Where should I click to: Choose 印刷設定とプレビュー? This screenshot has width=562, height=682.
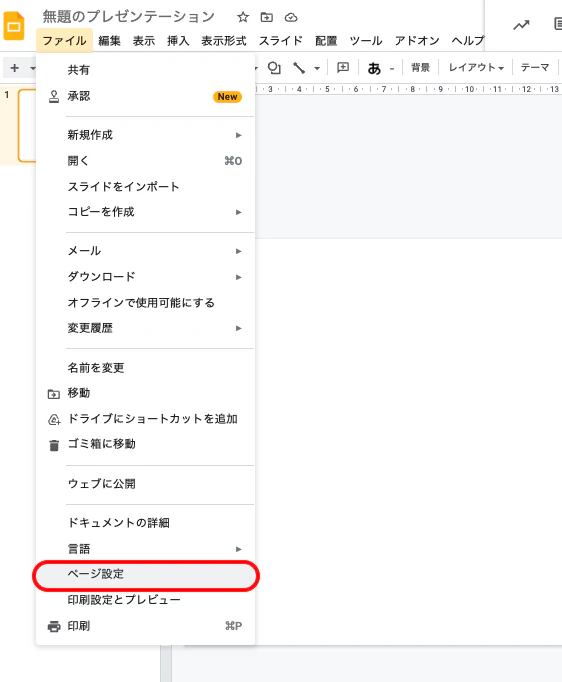pos(145,600)
